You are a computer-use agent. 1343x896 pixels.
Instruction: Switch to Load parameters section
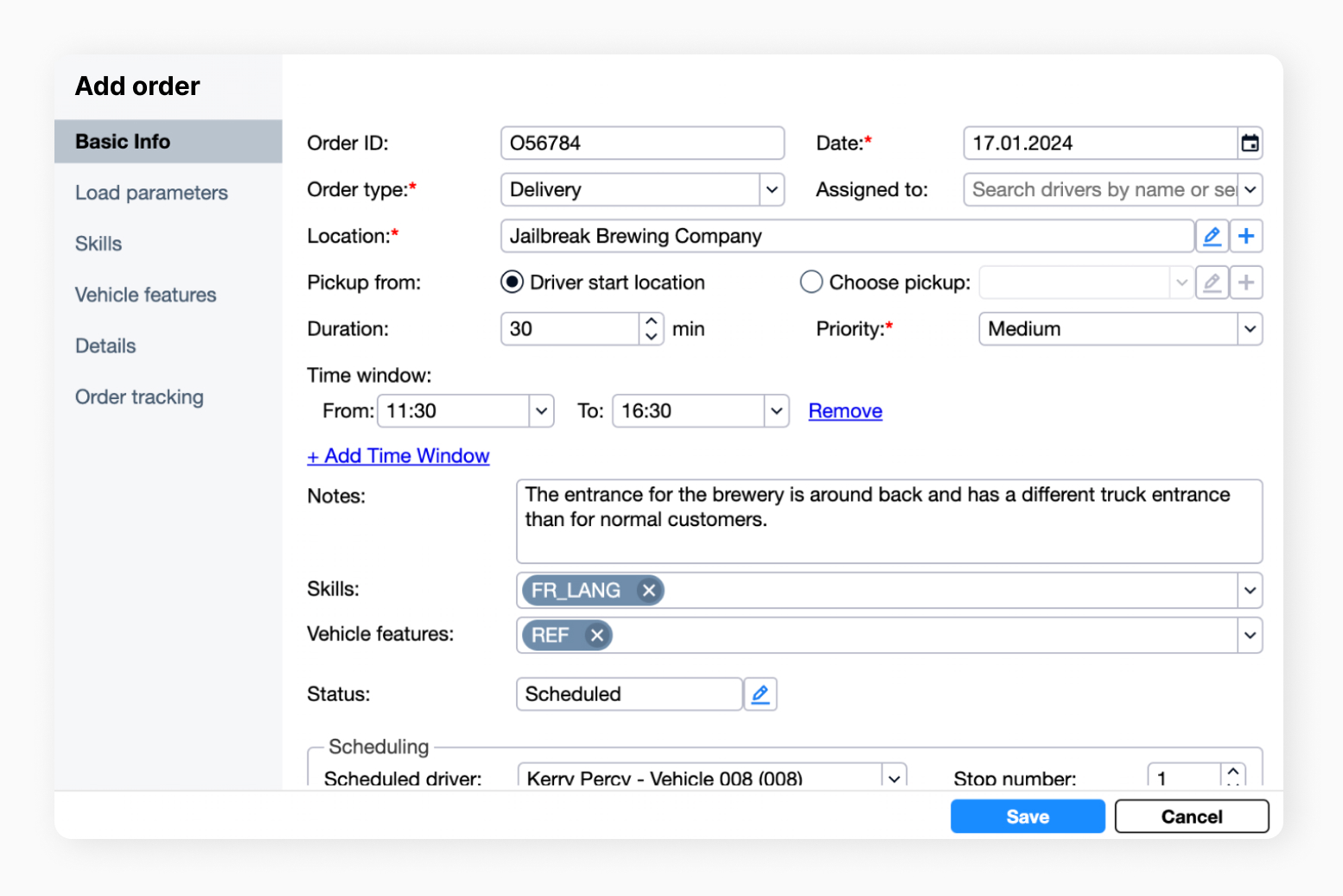[151, 193]
